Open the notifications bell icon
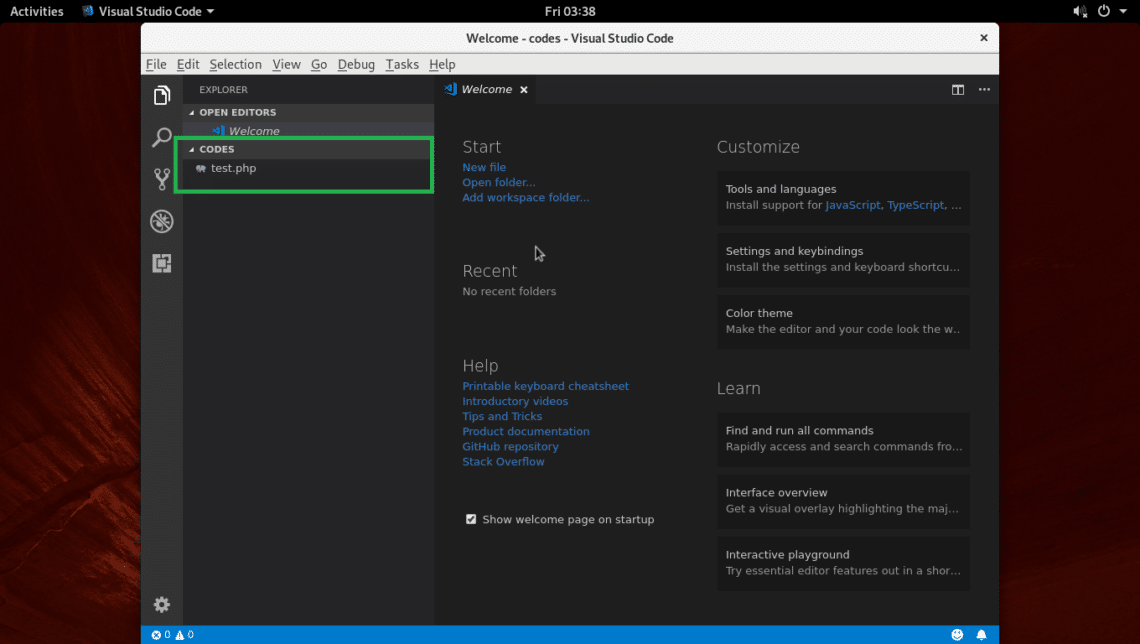This screenshot has height=644, width=1140. tap(981, 635)
